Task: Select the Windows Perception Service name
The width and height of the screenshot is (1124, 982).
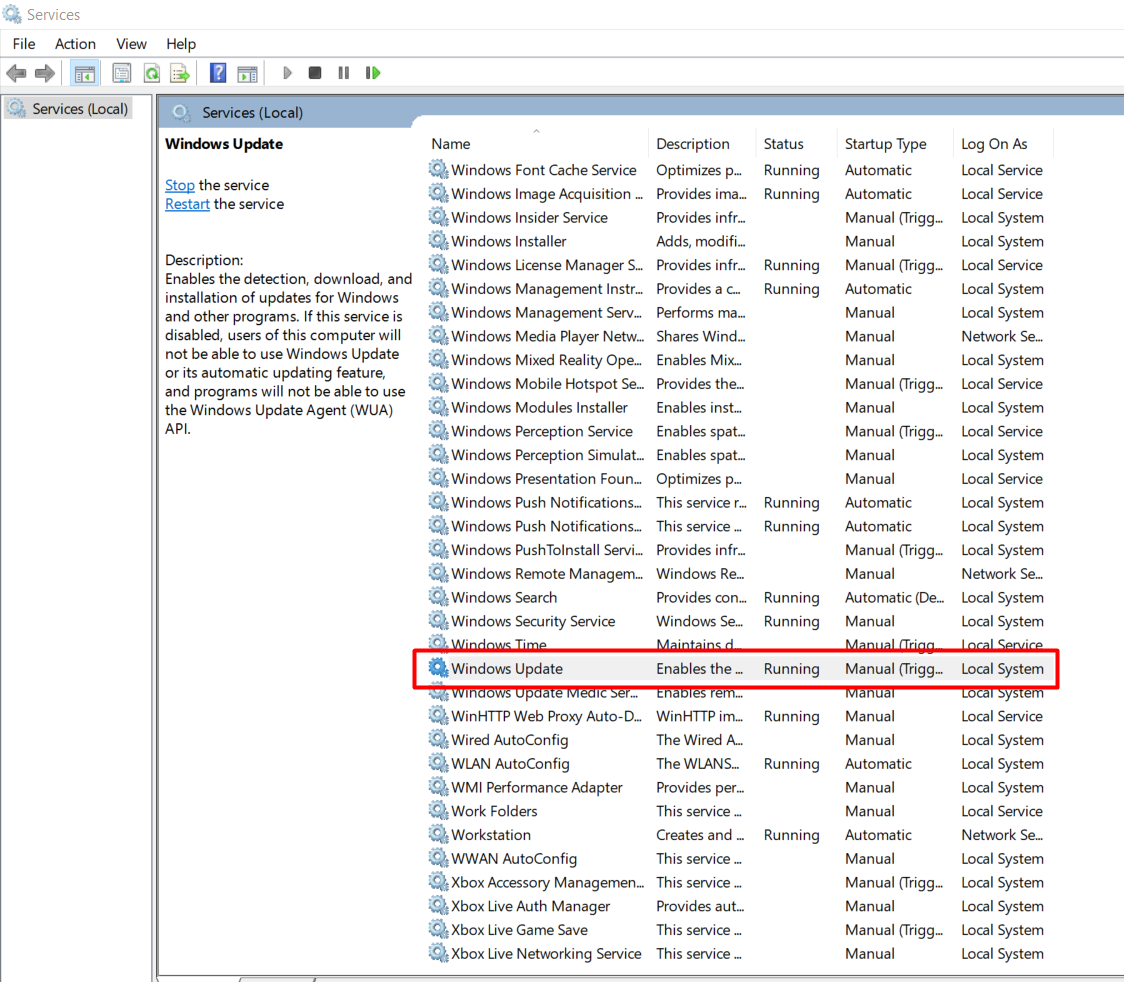Action: (542, 431)
